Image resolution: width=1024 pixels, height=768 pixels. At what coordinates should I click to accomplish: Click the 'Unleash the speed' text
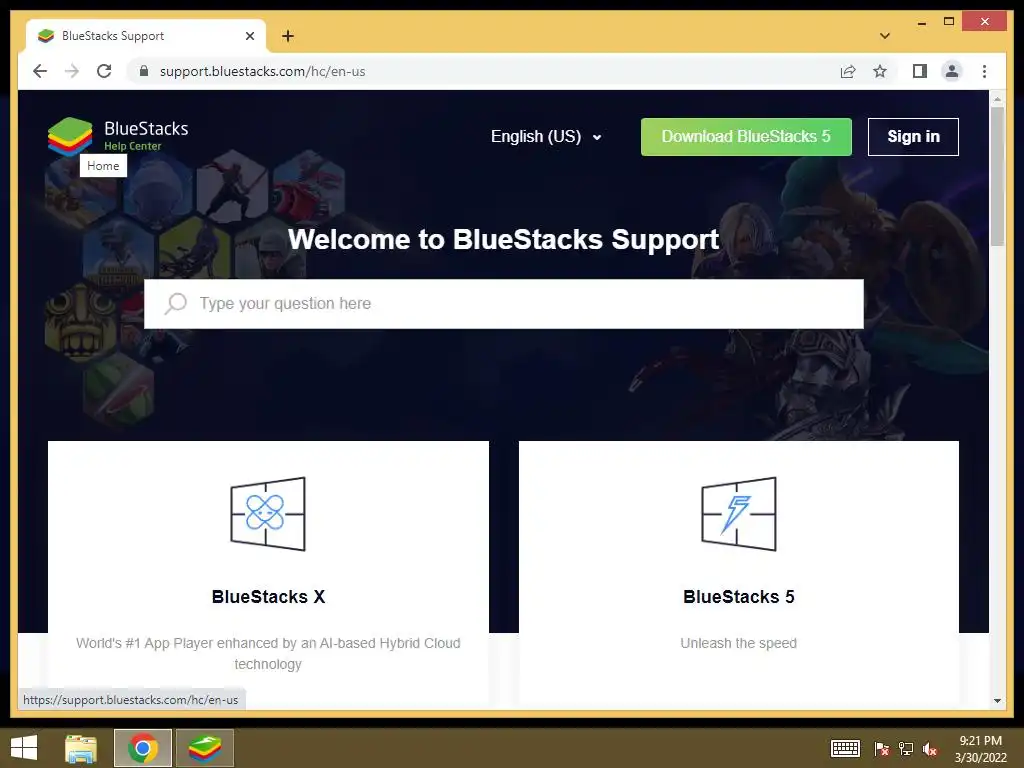point(739,643)
